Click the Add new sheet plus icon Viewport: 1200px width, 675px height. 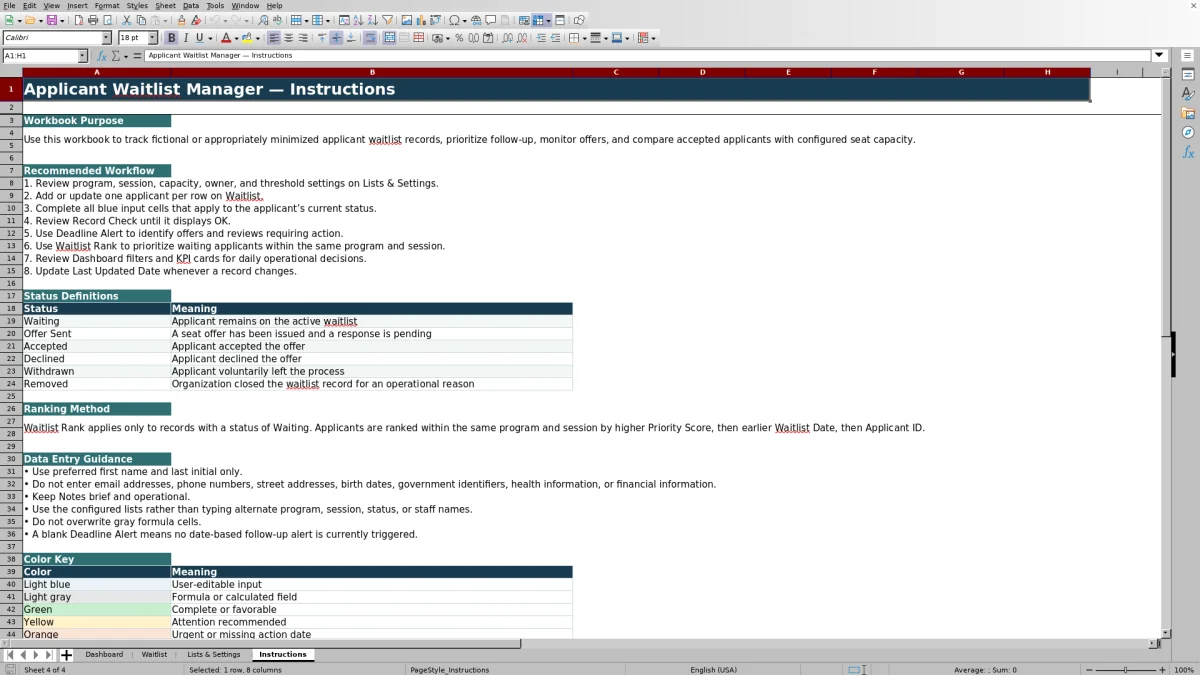click(x=67, y=655)
